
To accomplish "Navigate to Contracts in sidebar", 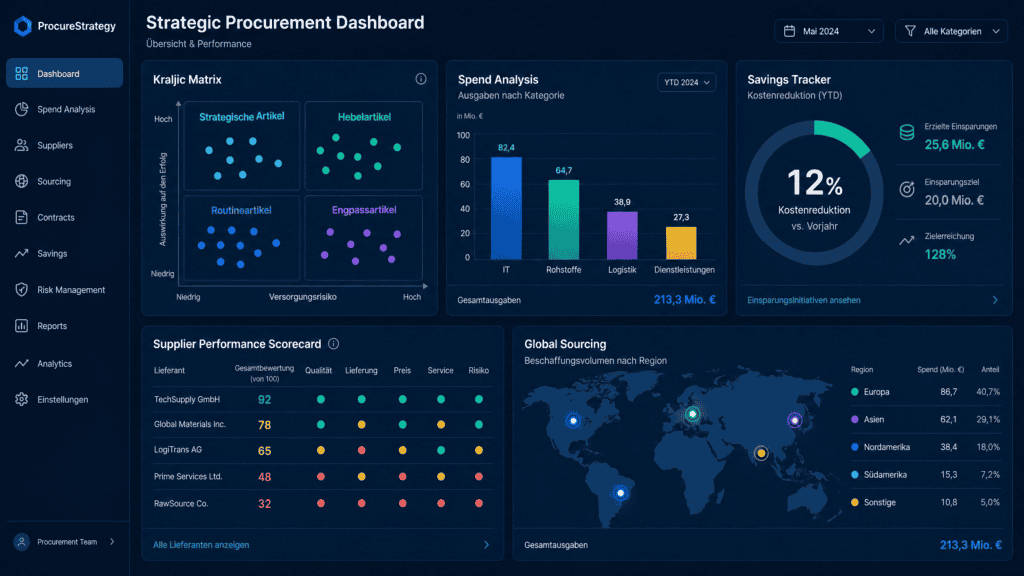I will tap(65, 217).
